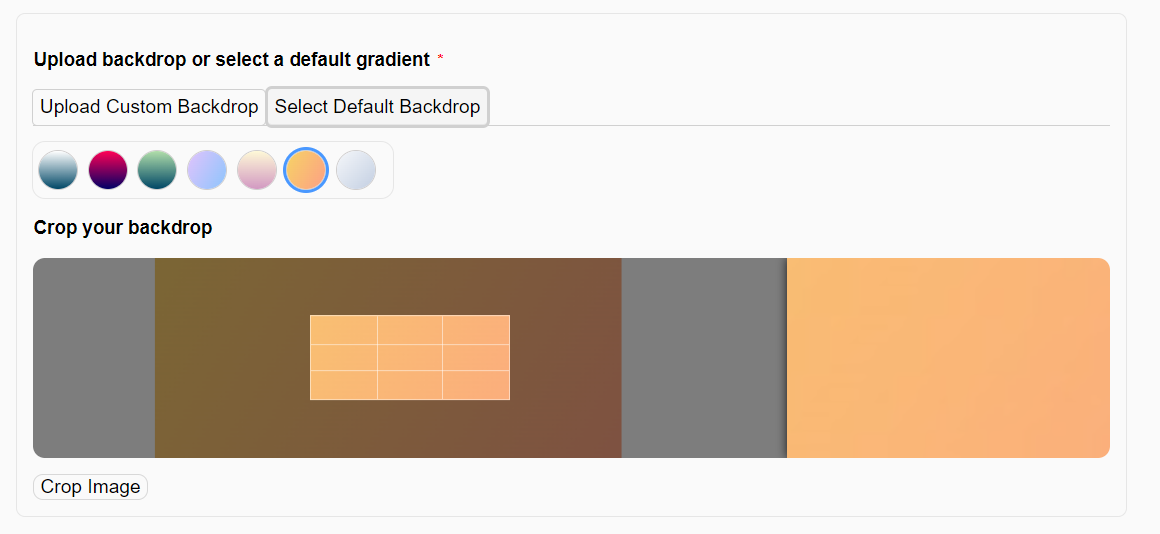Click the top-left corner of the crop box
The height and width of the screenshot is (534, 1160).
click(311, 316)
